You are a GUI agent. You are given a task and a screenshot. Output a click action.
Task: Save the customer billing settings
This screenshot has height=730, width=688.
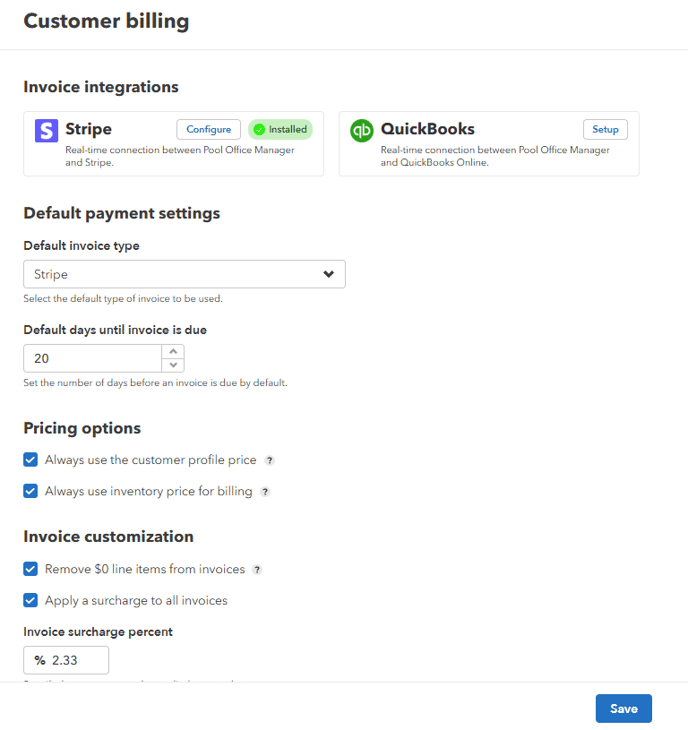tap(623, 708)
